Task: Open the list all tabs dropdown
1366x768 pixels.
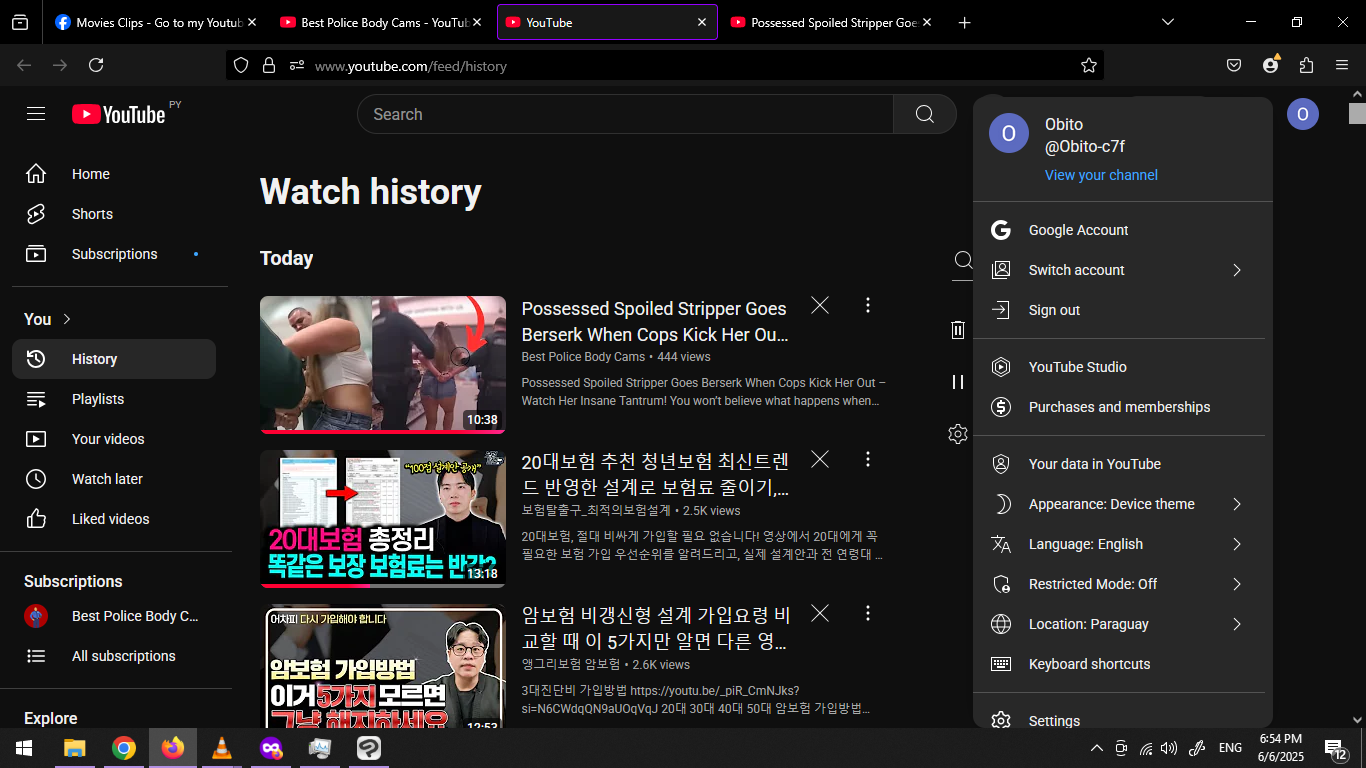Action: coord(1167,22)
